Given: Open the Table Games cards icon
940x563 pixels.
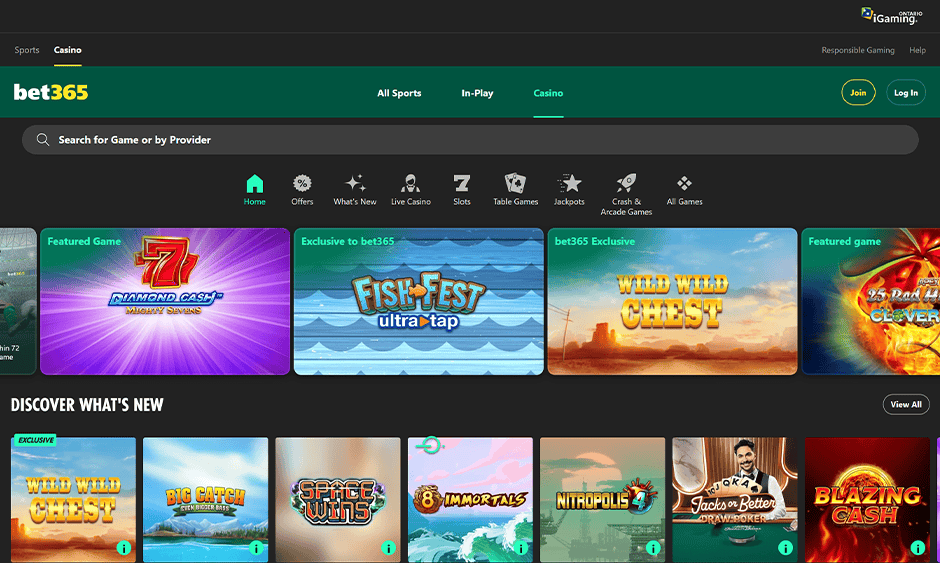Looking at the screenshot, I should pyautogui.click(x=516, y=183).
